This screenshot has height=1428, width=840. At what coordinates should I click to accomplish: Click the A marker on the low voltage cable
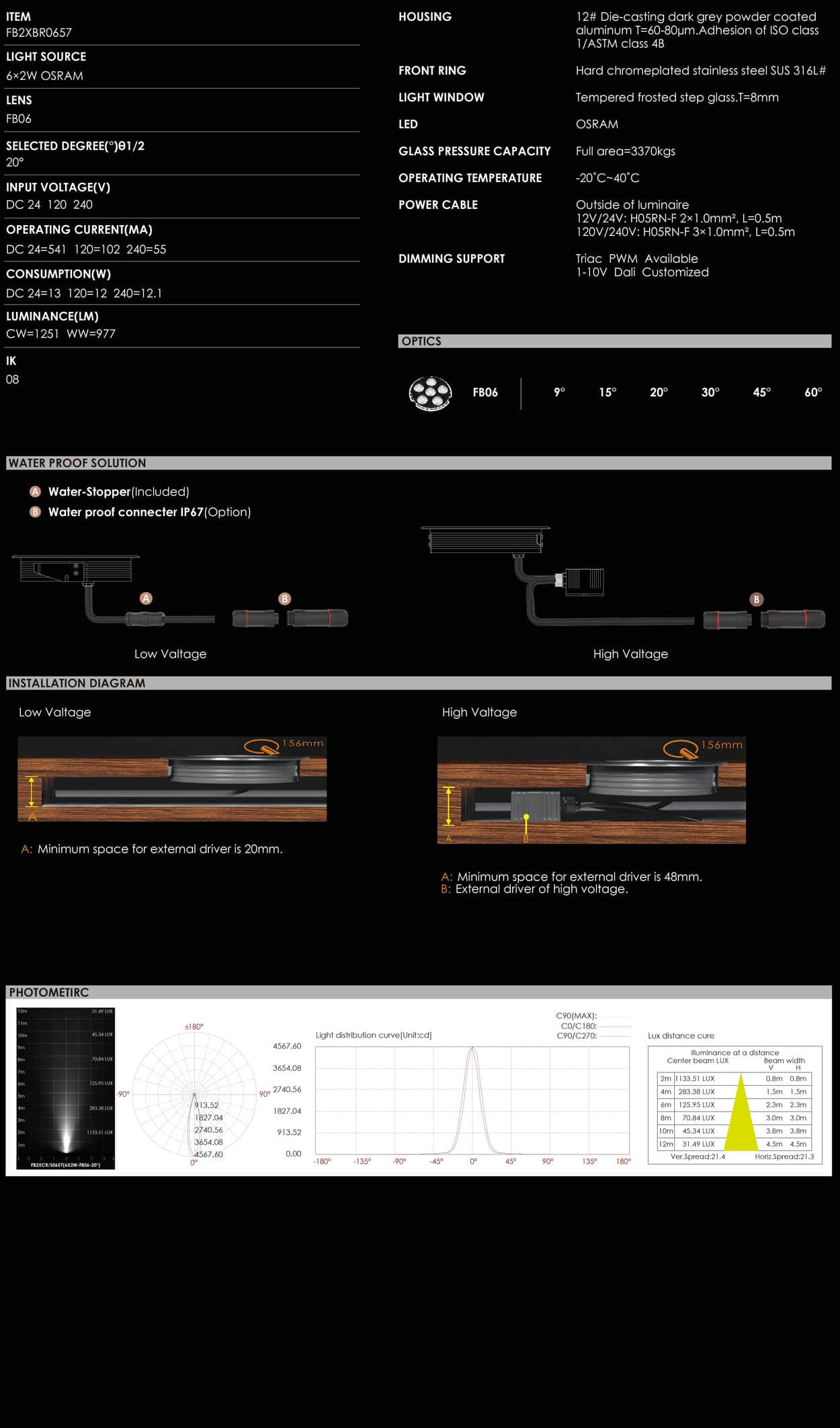tap(146, 598)
